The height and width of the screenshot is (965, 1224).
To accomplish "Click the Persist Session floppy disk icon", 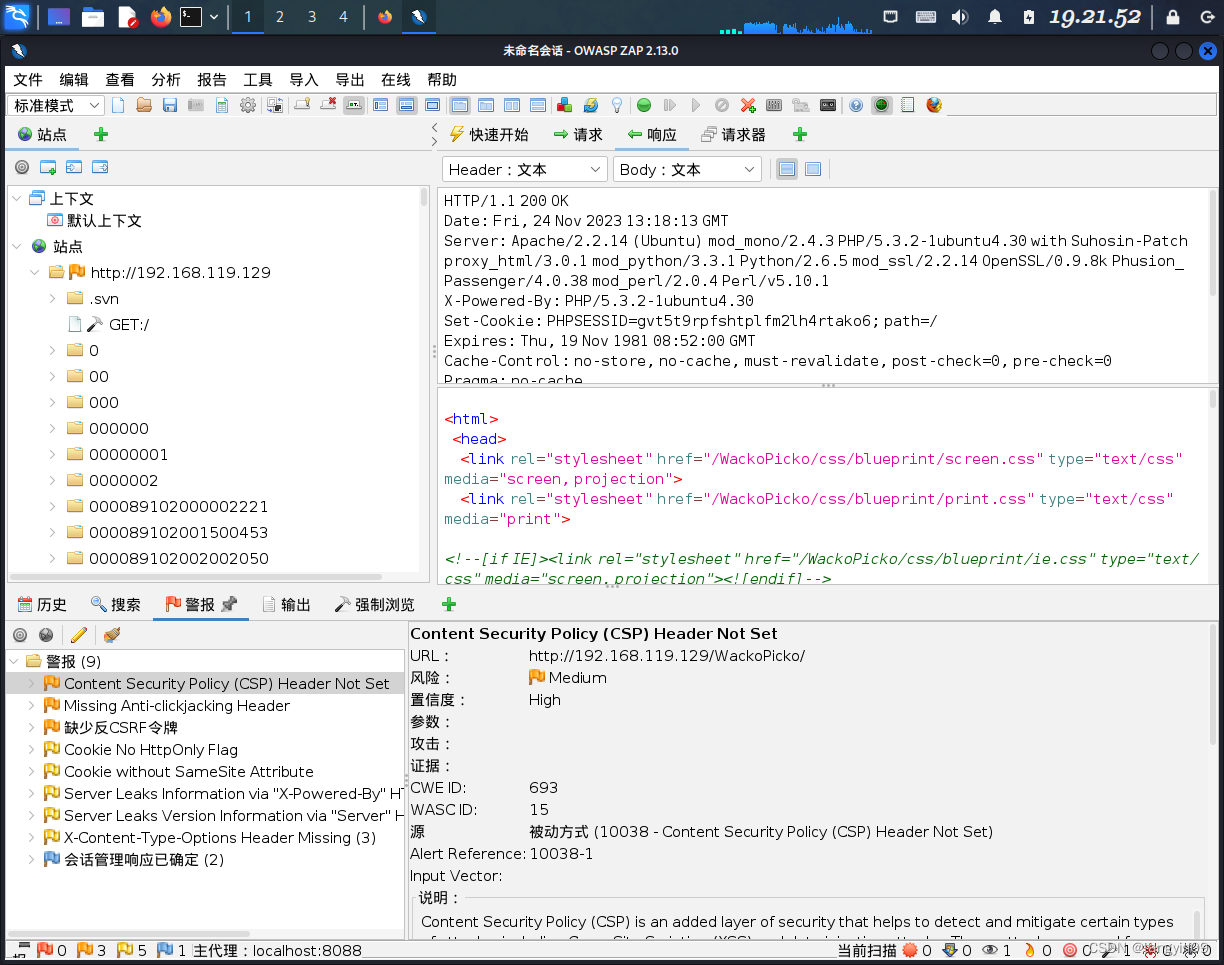I will (x=170, y=105).
